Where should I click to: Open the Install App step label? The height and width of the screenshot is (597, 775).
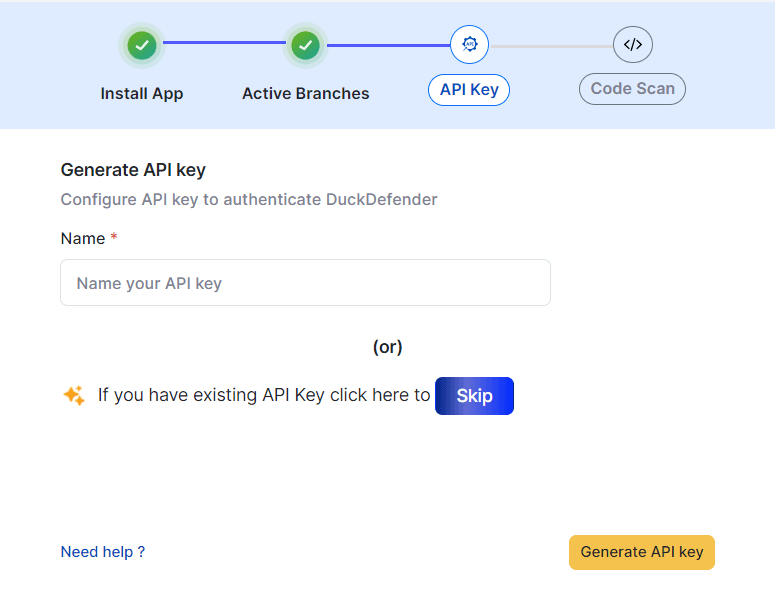coord(142,94)
